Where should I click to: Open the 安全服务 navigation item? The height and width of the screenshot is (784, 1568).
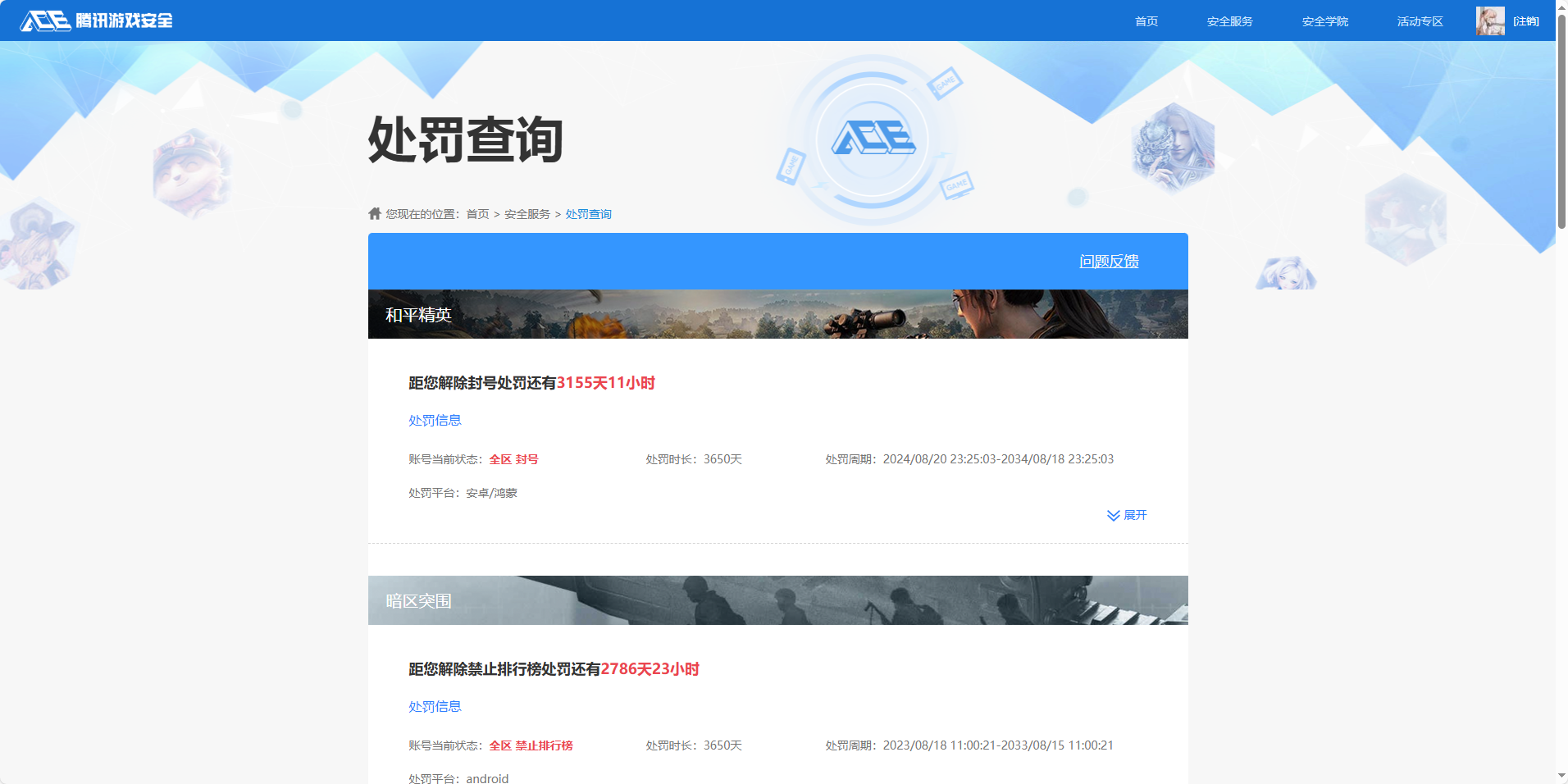(x=1228, y=21)
